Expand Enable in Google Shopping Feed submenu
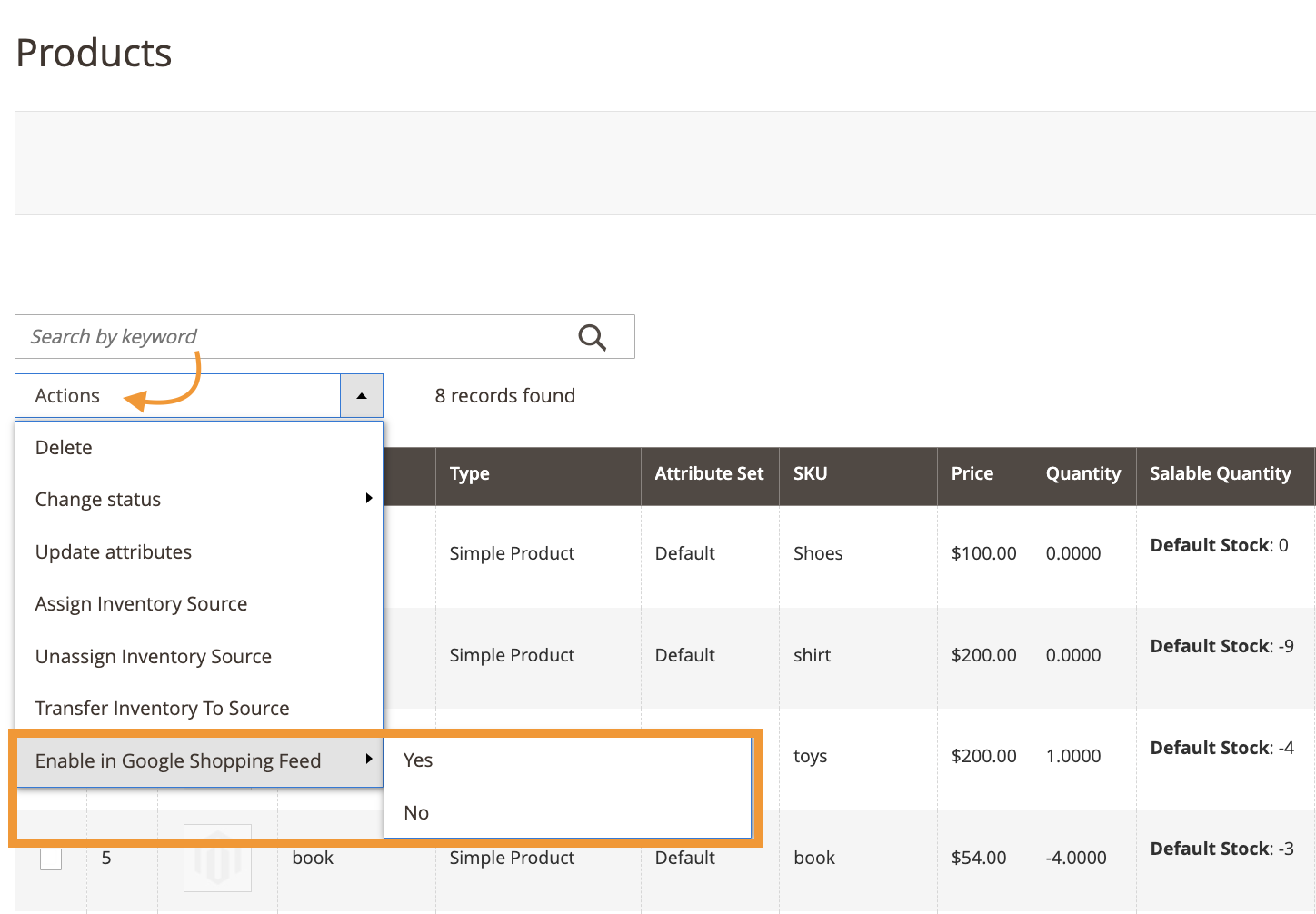This screenshot has width=1316, height=914. coord(199,761)
